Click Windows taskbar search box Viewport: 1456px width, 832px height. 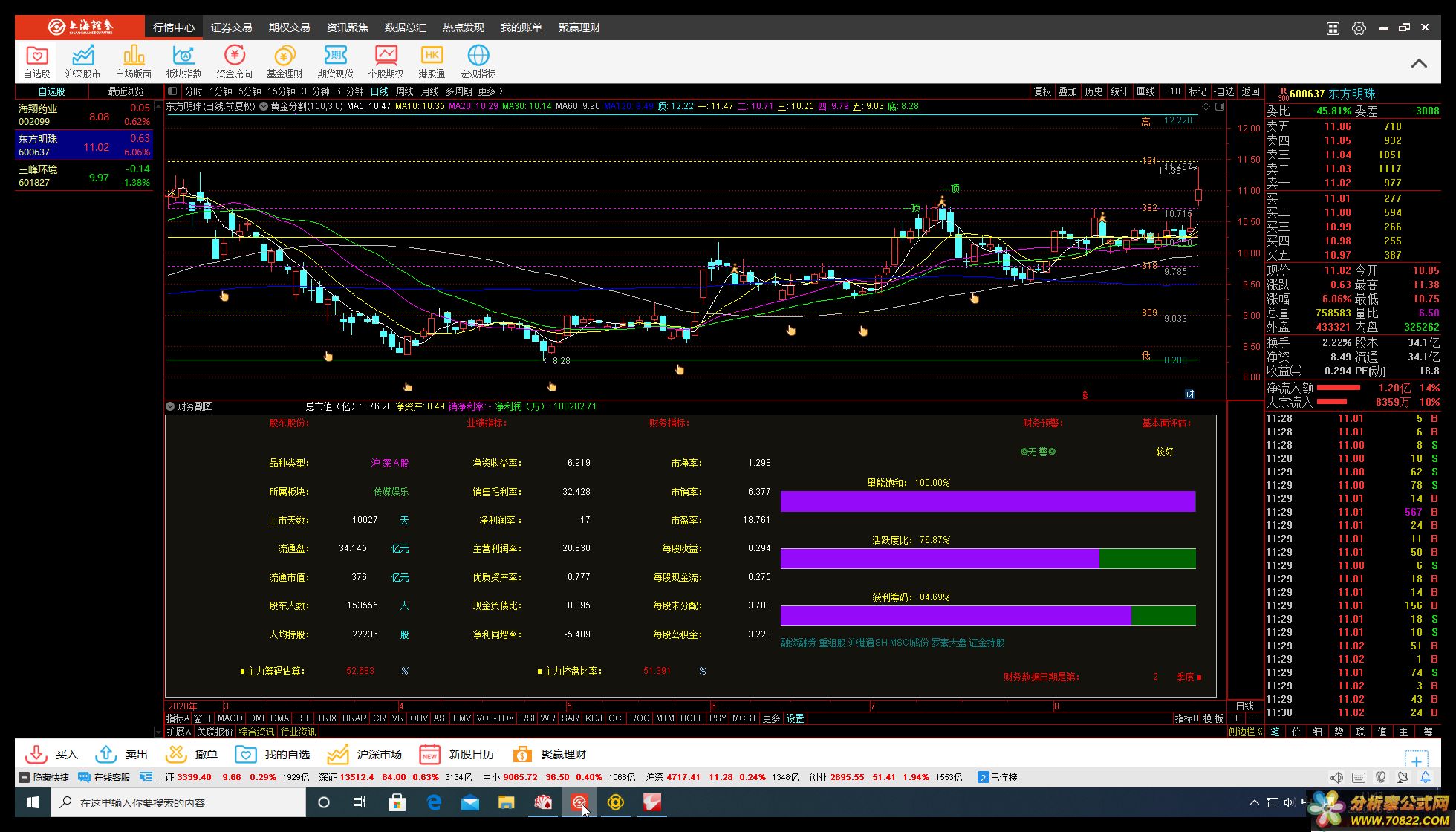(x=178, y=802)
